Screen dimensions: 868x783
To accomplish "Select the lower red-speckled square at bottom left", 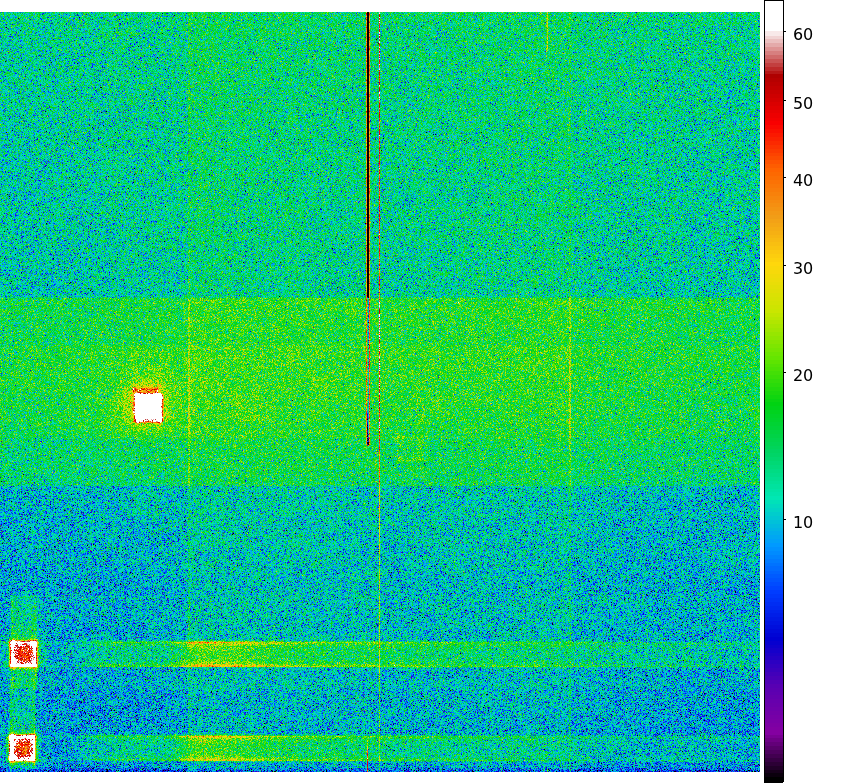I will coord(23,748).
